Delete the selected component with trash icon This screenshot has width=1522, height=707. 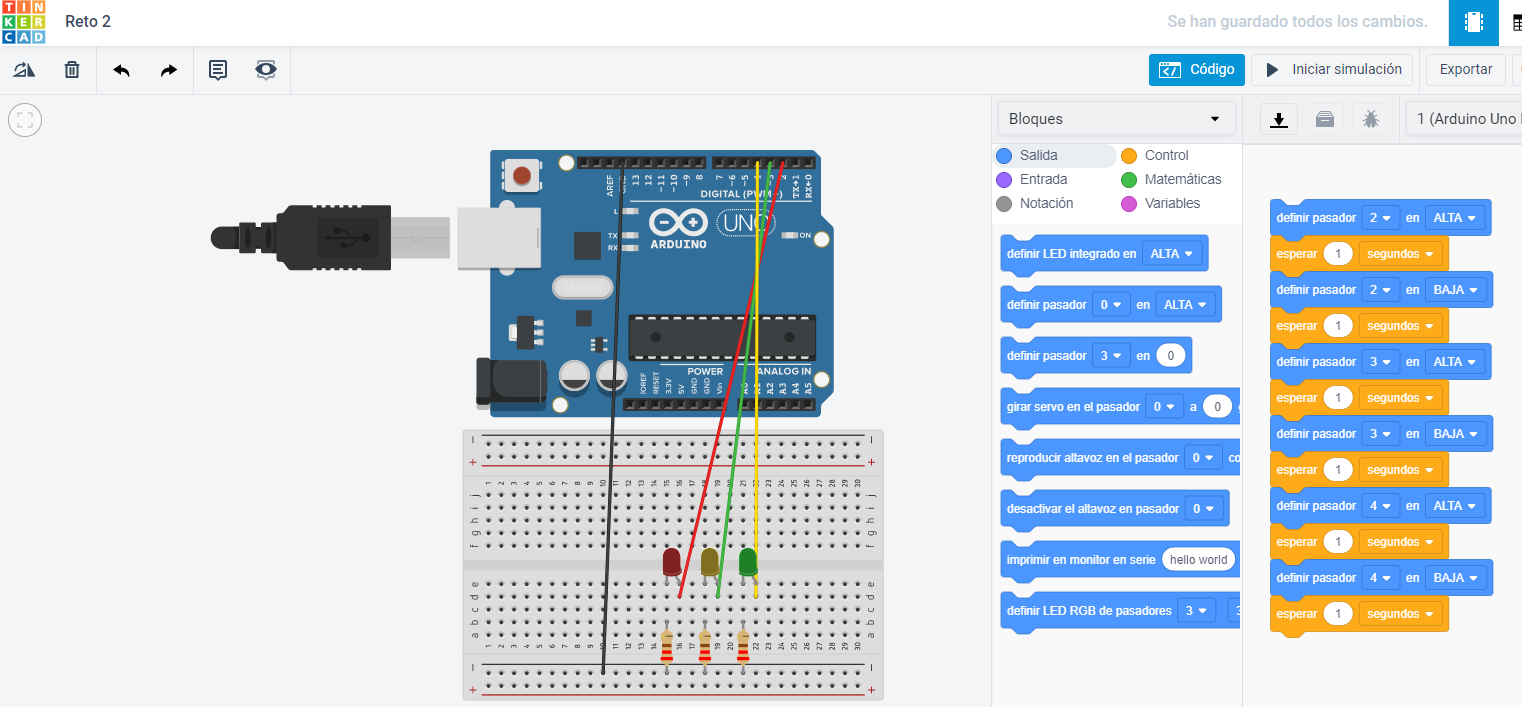pyautogui.click(x=71, y=69)
